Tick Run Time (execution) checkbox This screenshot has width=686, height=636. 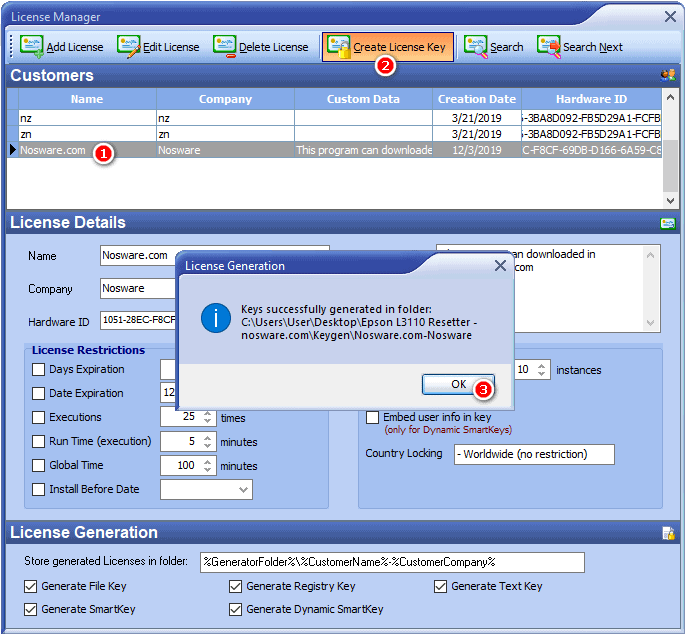pyautogui.click(x=38, y=441)
